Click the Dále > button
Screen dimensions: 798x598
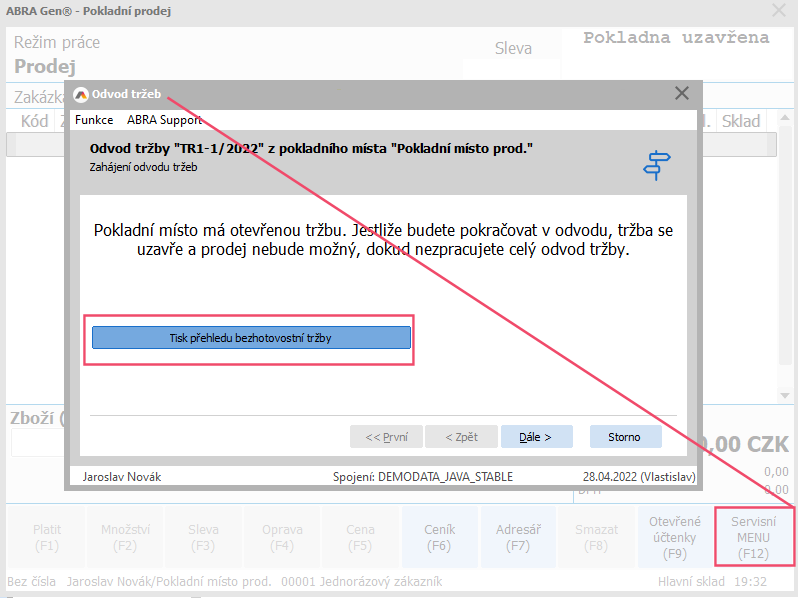pos(537,437)
